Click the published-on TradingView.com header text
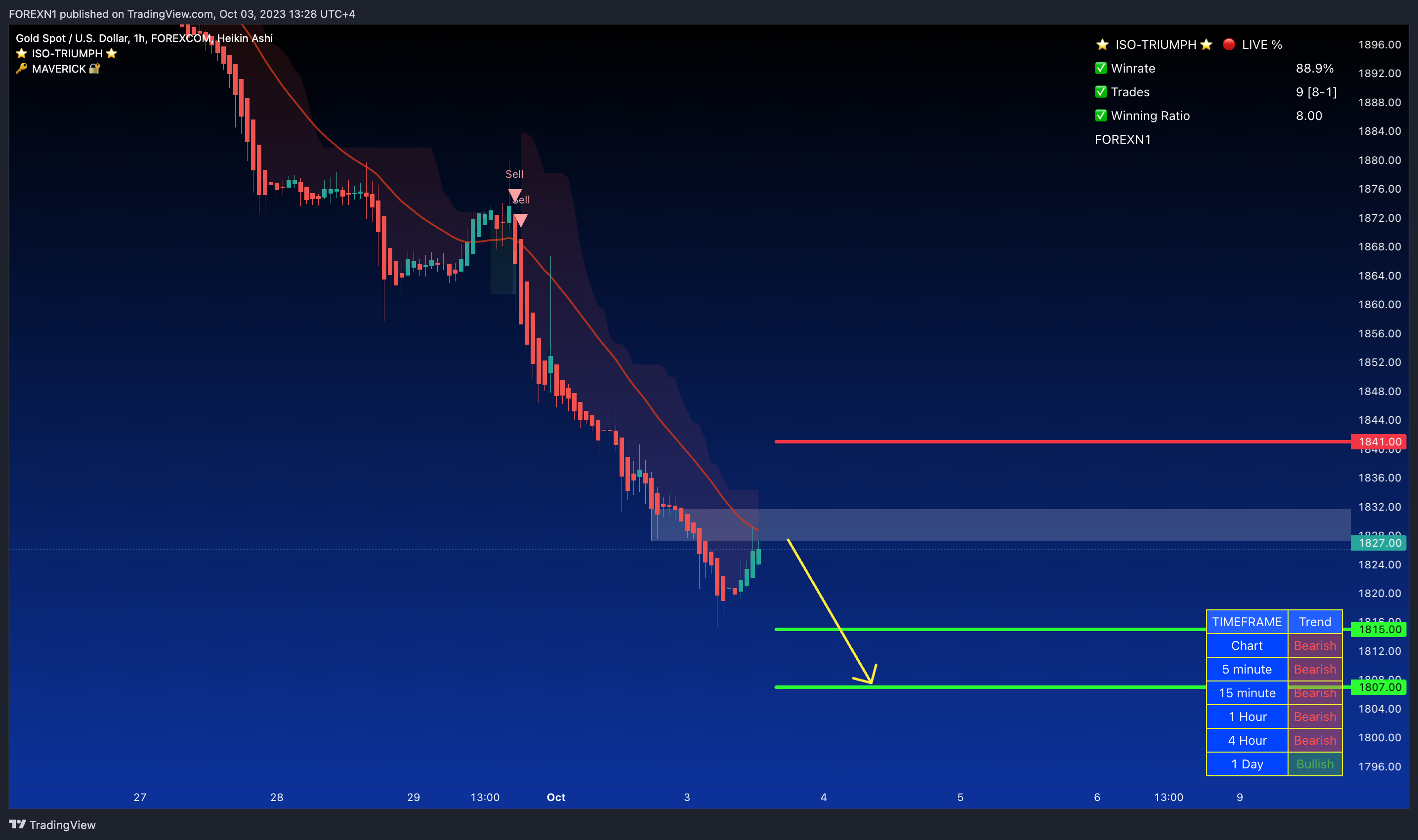The image size is (1418, 840). [182, 14]
